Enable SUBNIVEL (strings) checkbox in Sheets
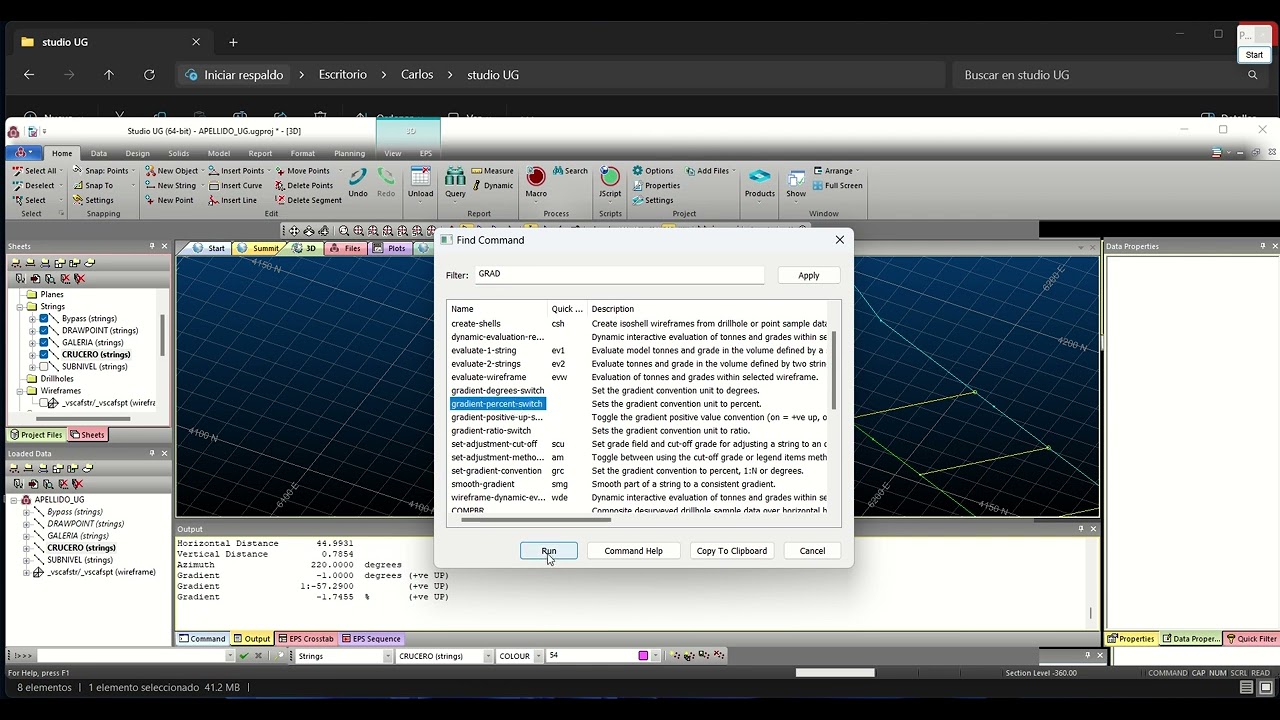The image size is (1280, 720). click(x=43, y=367)
